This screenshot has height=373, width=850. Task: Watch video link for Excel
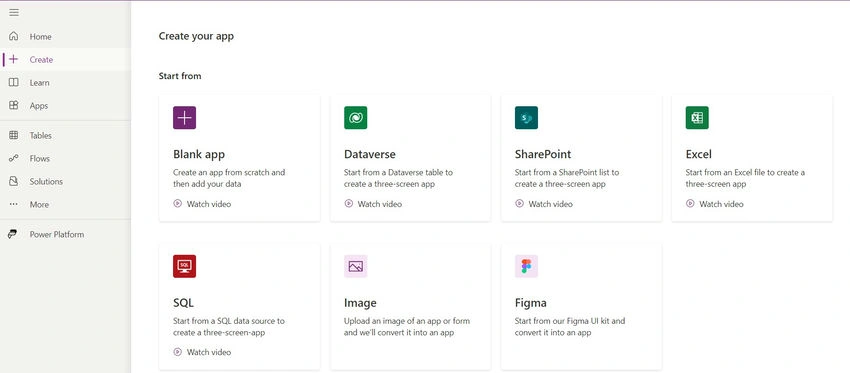pos(721,204)
